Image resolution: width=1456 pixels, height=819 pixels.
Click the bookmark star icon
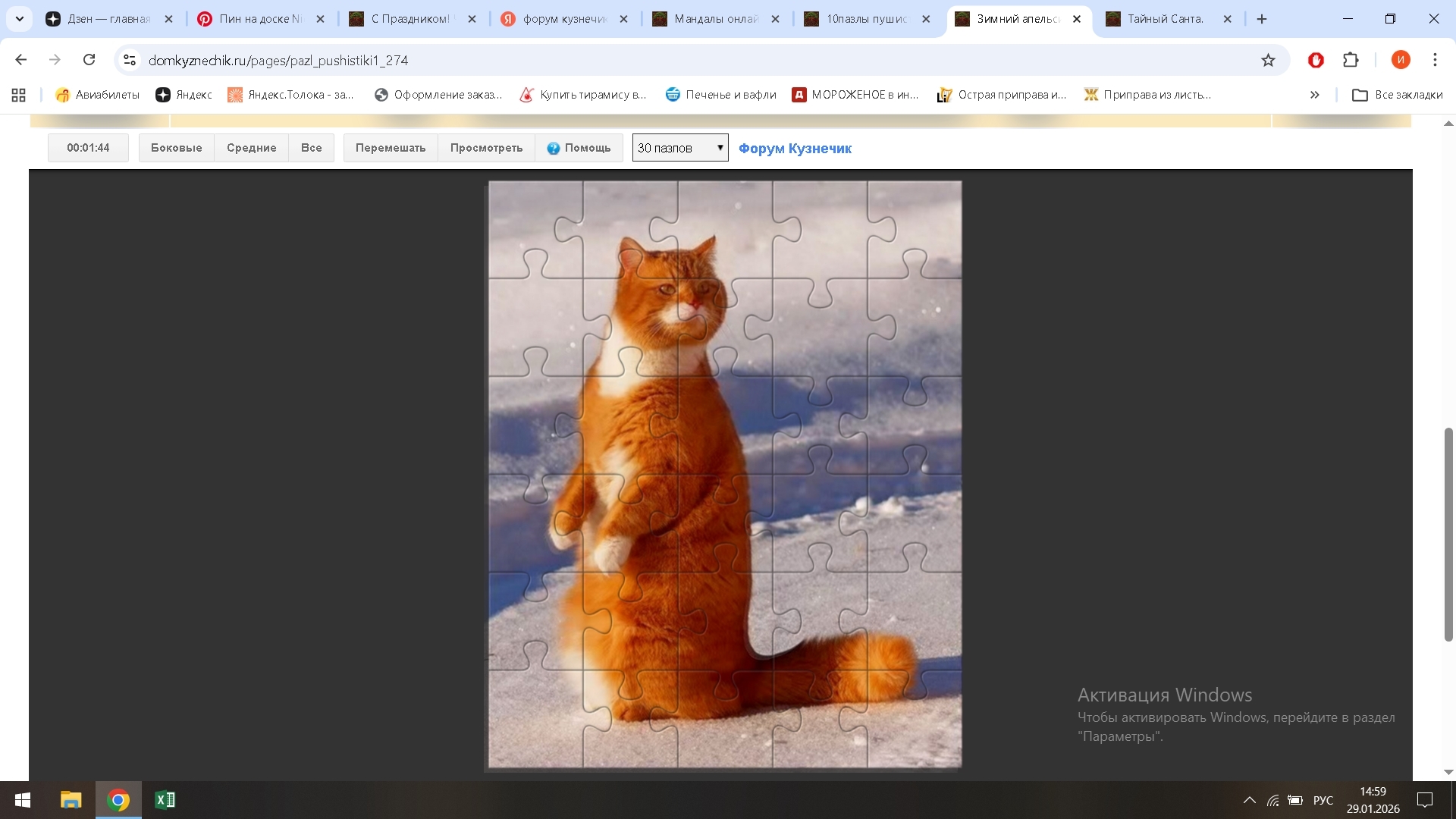(1268, 60)
